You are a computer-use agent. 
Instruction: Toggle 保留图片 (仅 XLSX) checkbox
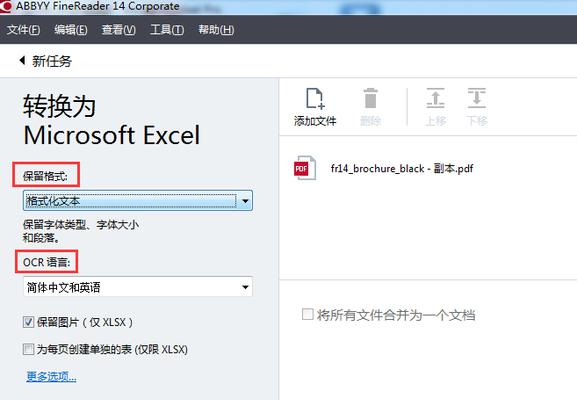[28, 322]
